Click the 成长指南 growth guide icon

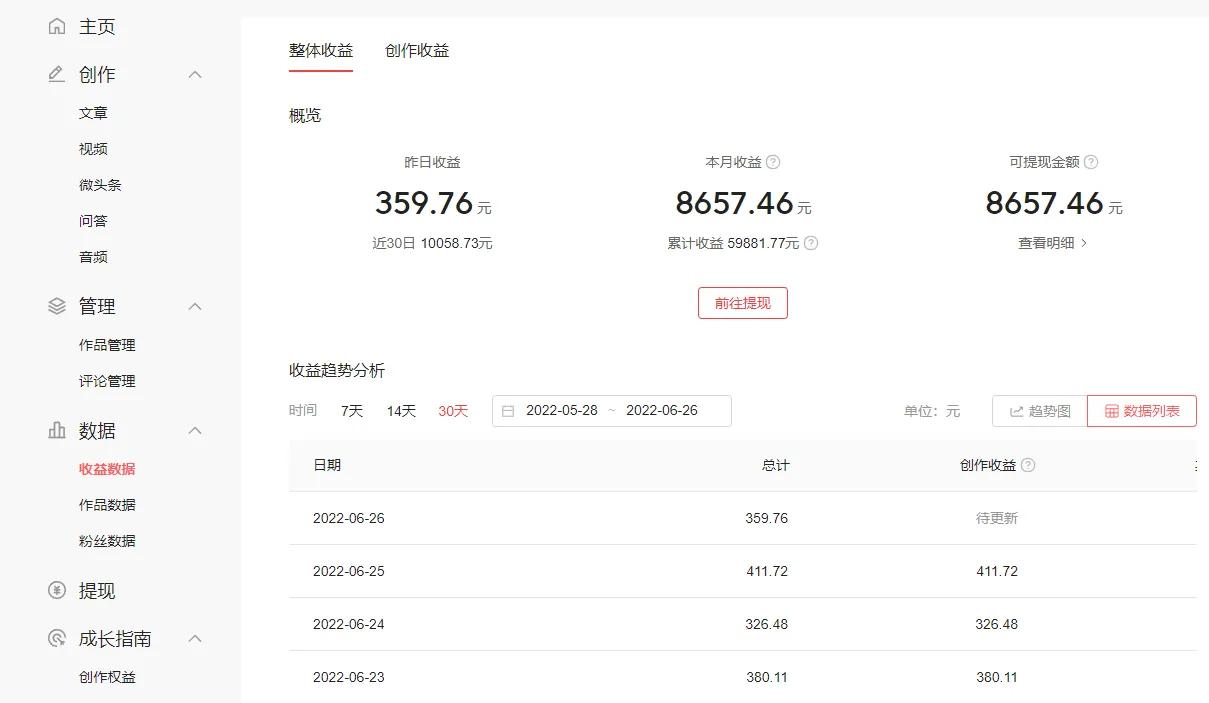[57, 638]
